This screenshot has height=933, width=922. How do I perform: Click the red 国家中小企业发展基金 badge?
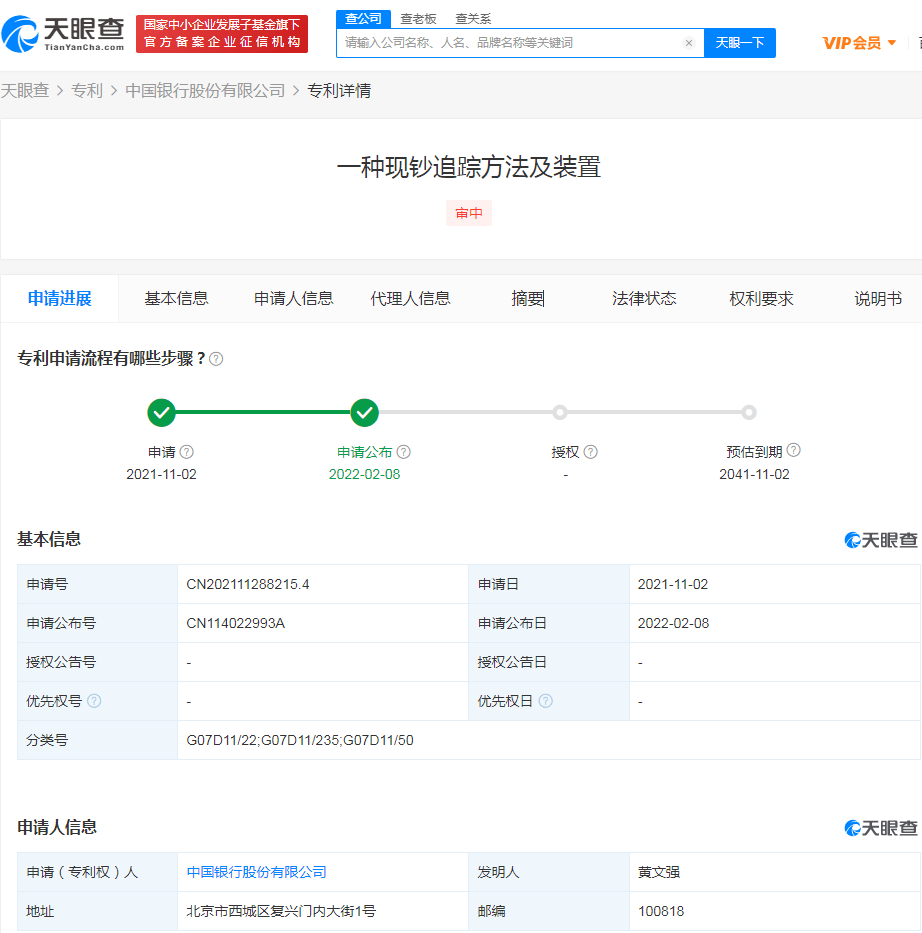[221, 33]
